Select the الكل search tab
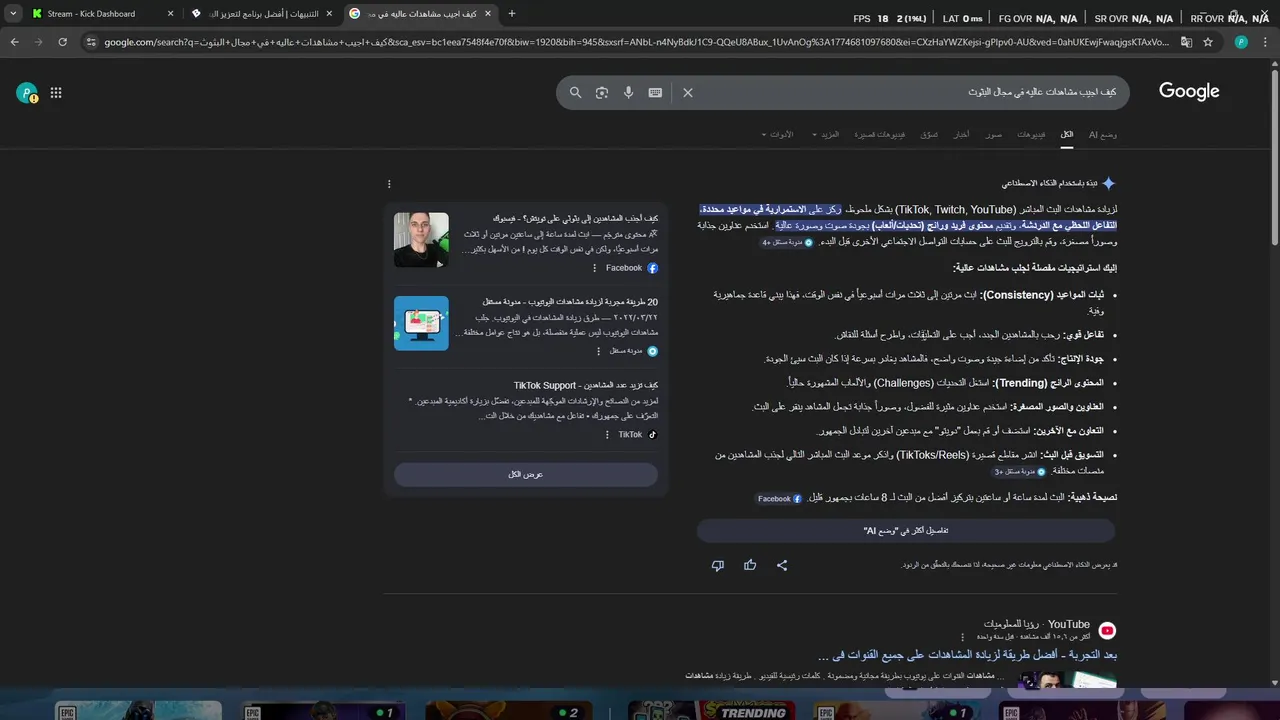Screen dimensions: 1280x720 tap(1067, 134)
